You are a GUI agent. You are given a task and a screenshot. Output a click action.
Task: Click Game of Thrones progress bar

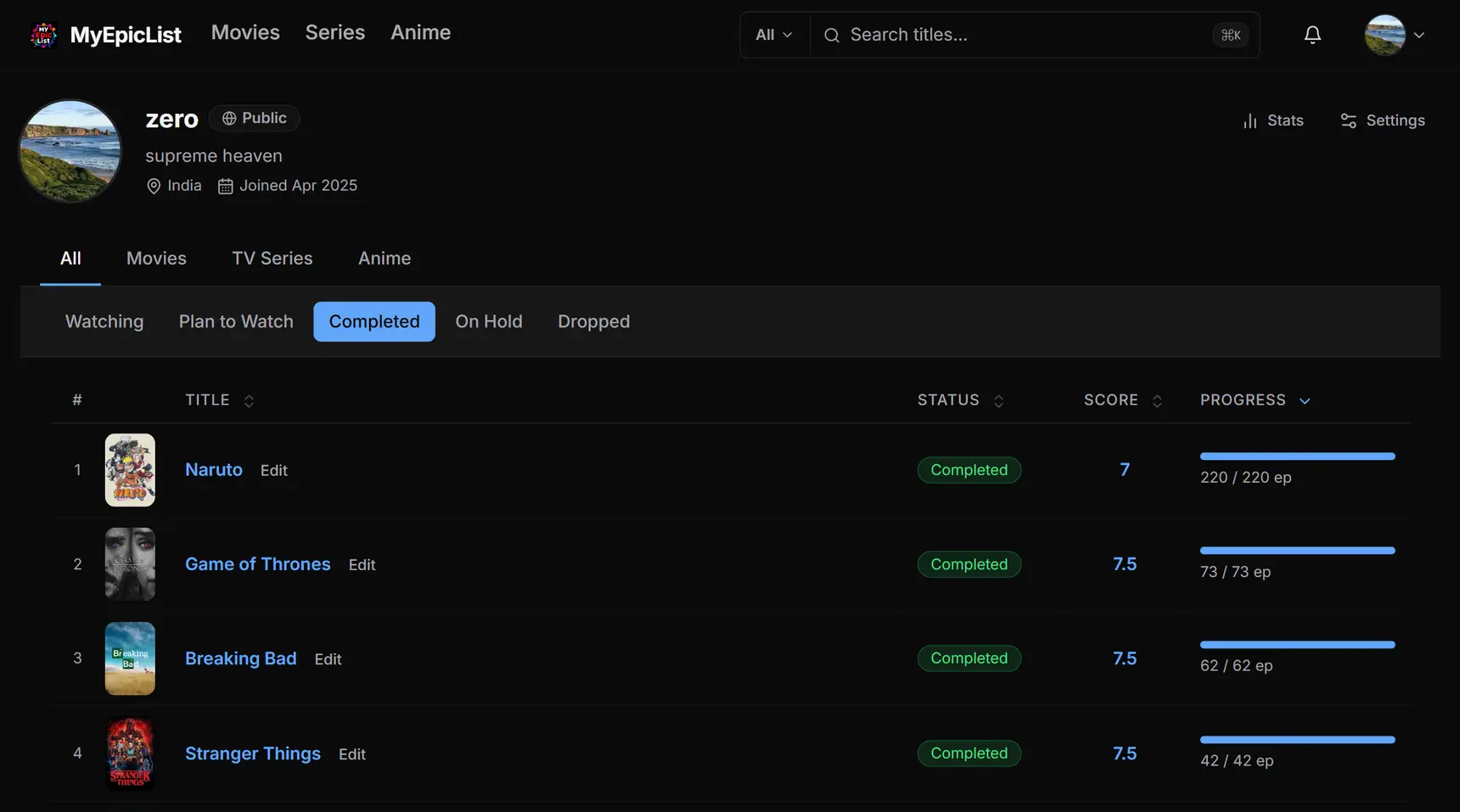coord(1298,551)
